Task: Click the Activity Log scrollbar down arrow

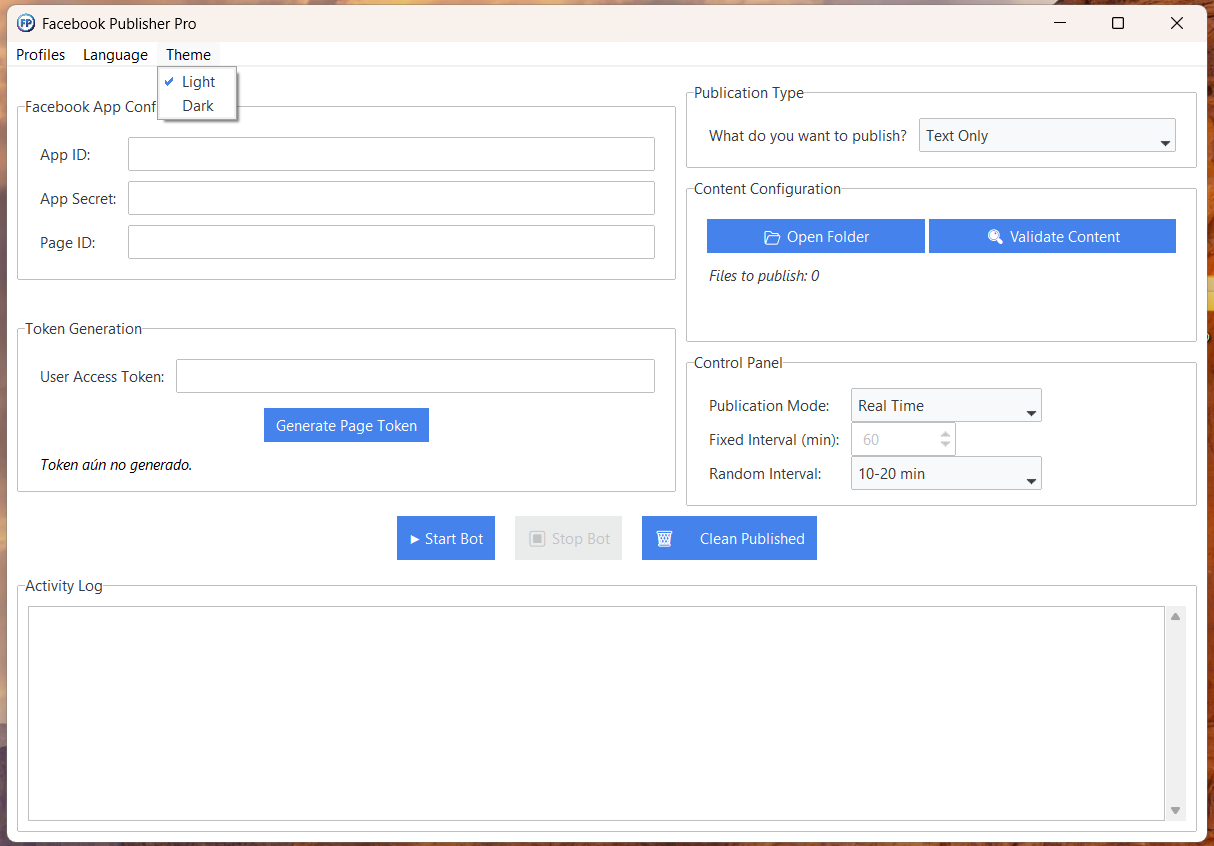Action: coord(1176,810)
